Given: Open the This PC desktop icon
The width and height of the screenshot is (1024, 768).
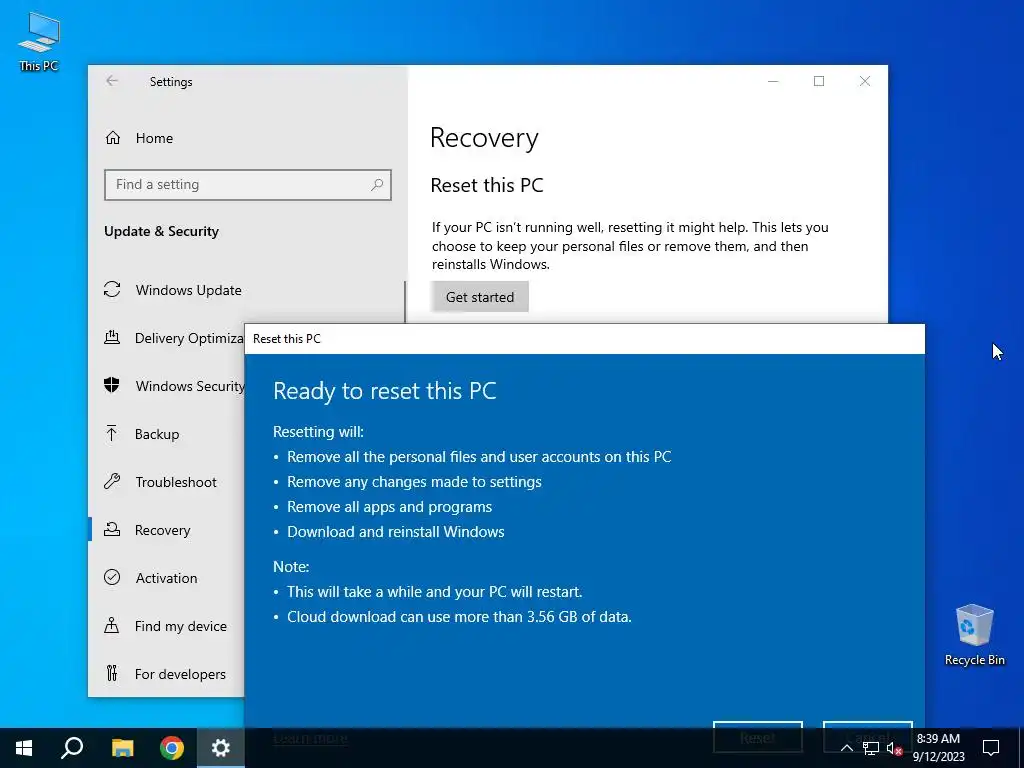Looking at the screenshot, I should pyautogui.click(x=39, y=42).
